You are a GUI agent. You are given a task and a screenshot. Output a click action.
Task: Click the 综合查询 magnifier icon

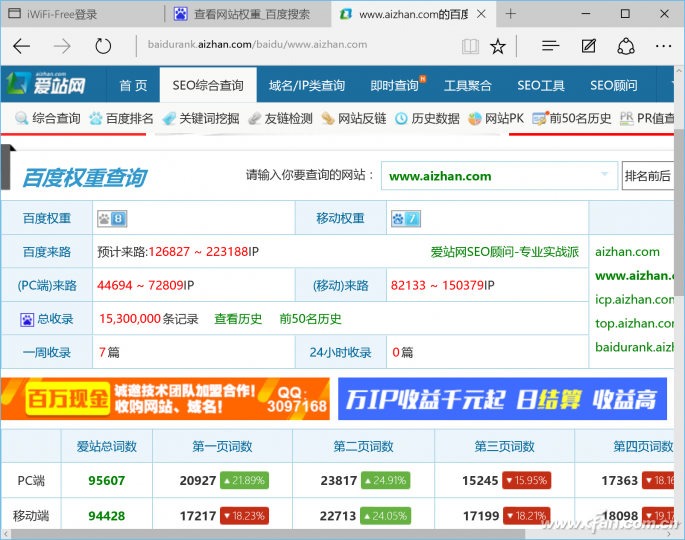21,118
